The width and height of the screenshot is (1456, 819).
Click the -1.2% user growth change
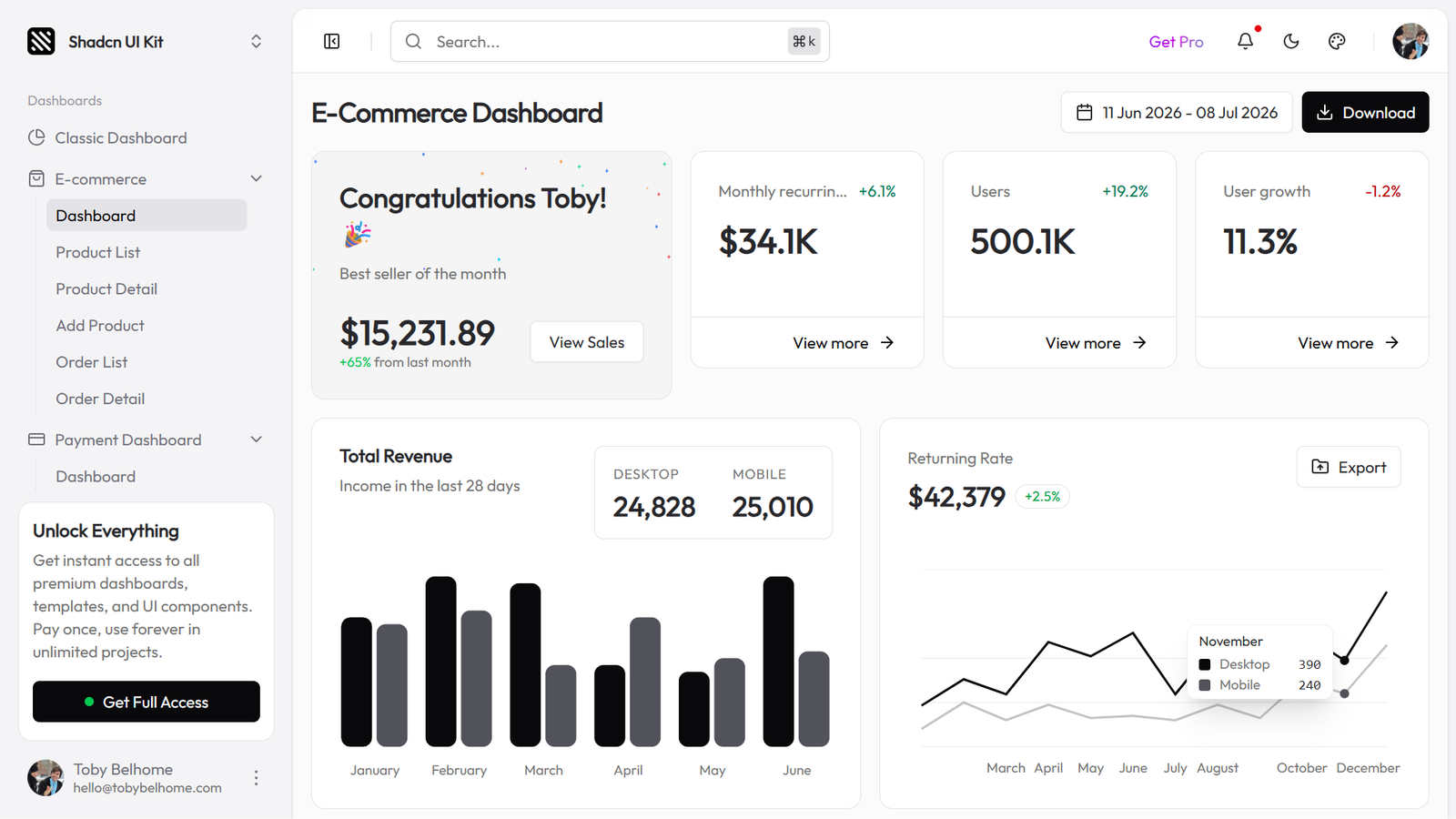click(1383, 191)
